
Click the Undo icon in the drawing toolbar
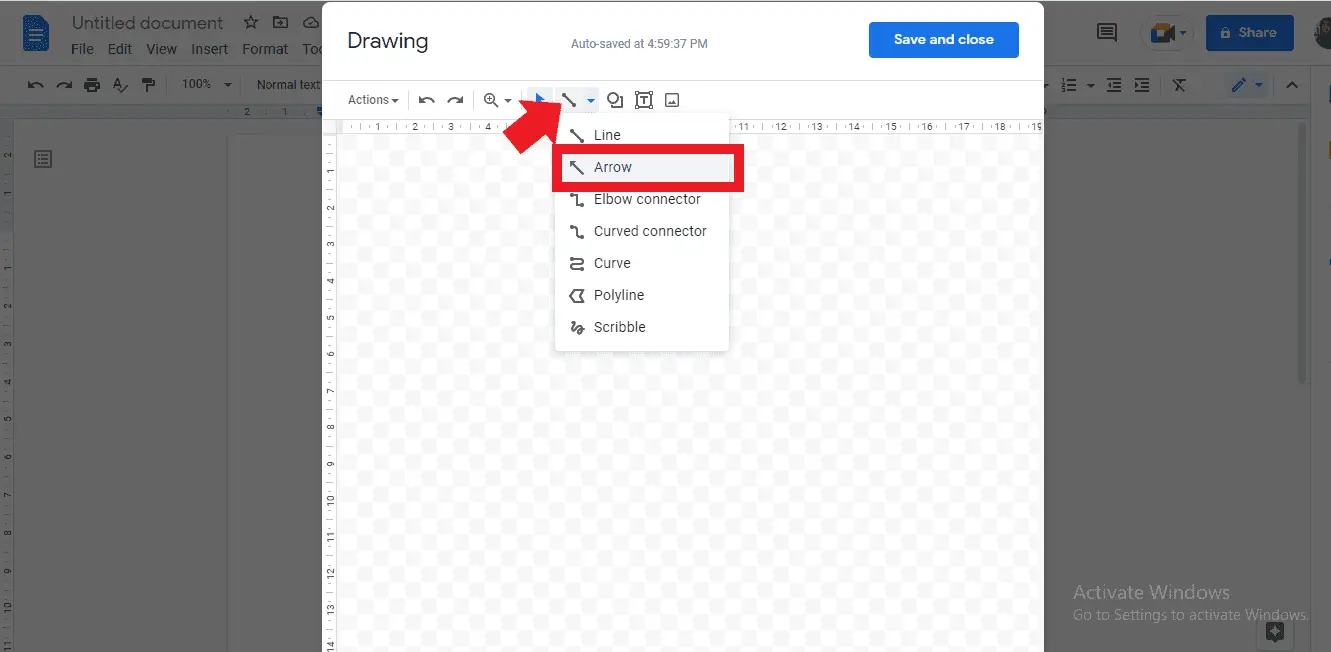(x=427, y=99)
